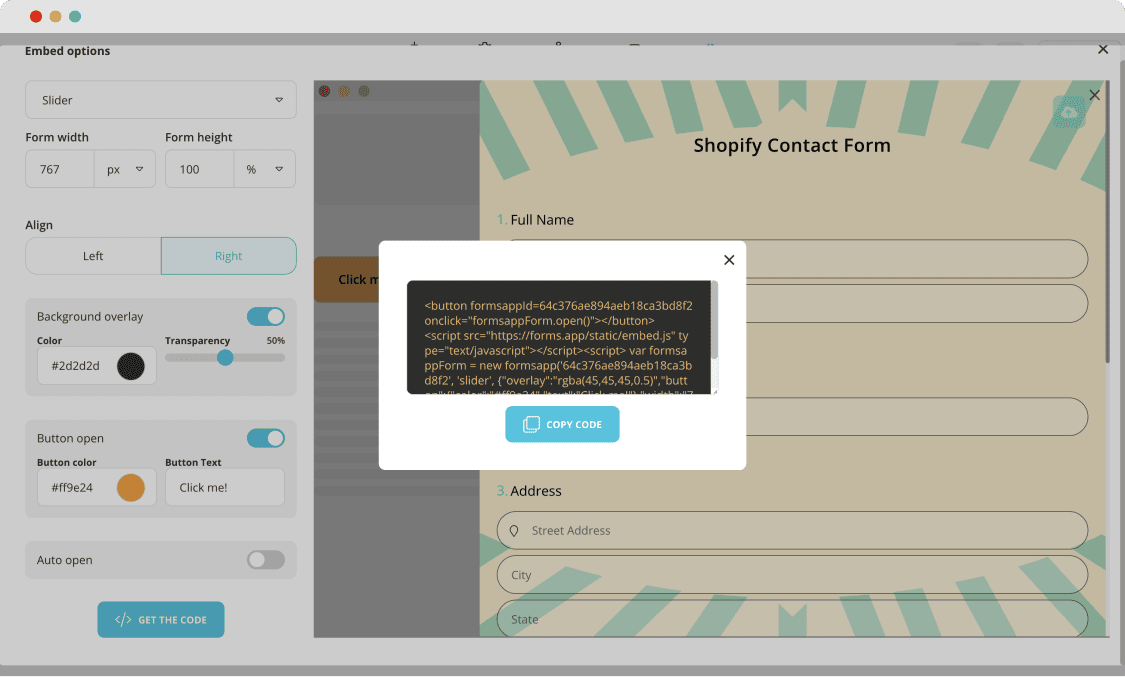Viewport: 1125px width, 677px height.
Task: Click the Get The Code button
Action: 161,620
